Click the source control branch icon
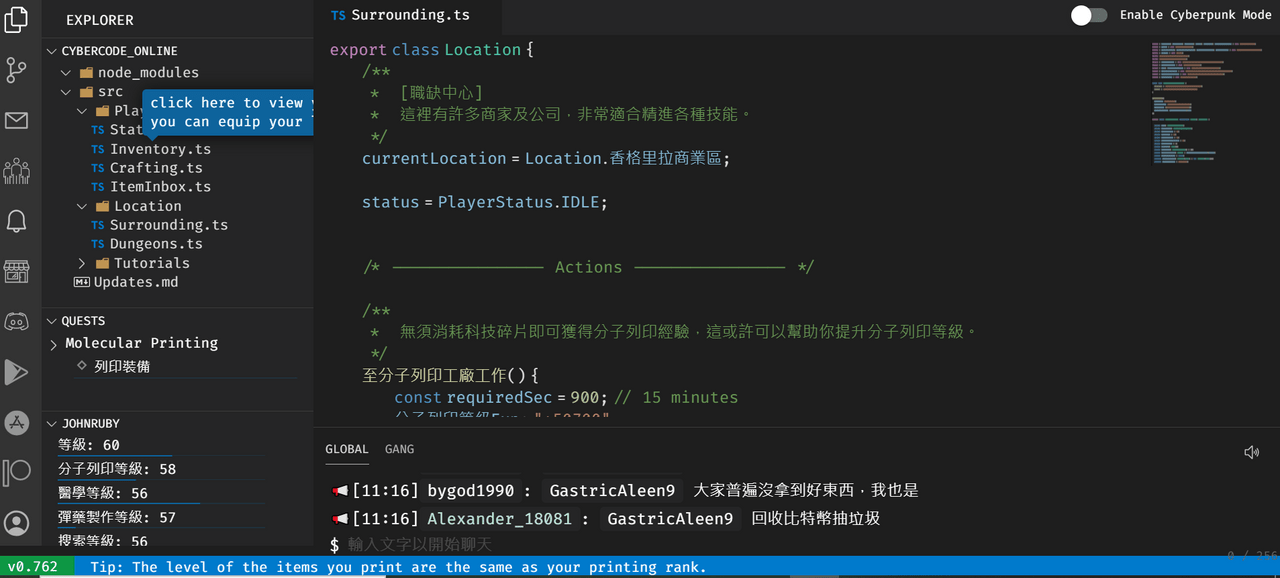This screenshot has width=1280, height=578. click(x=17, y=70)
